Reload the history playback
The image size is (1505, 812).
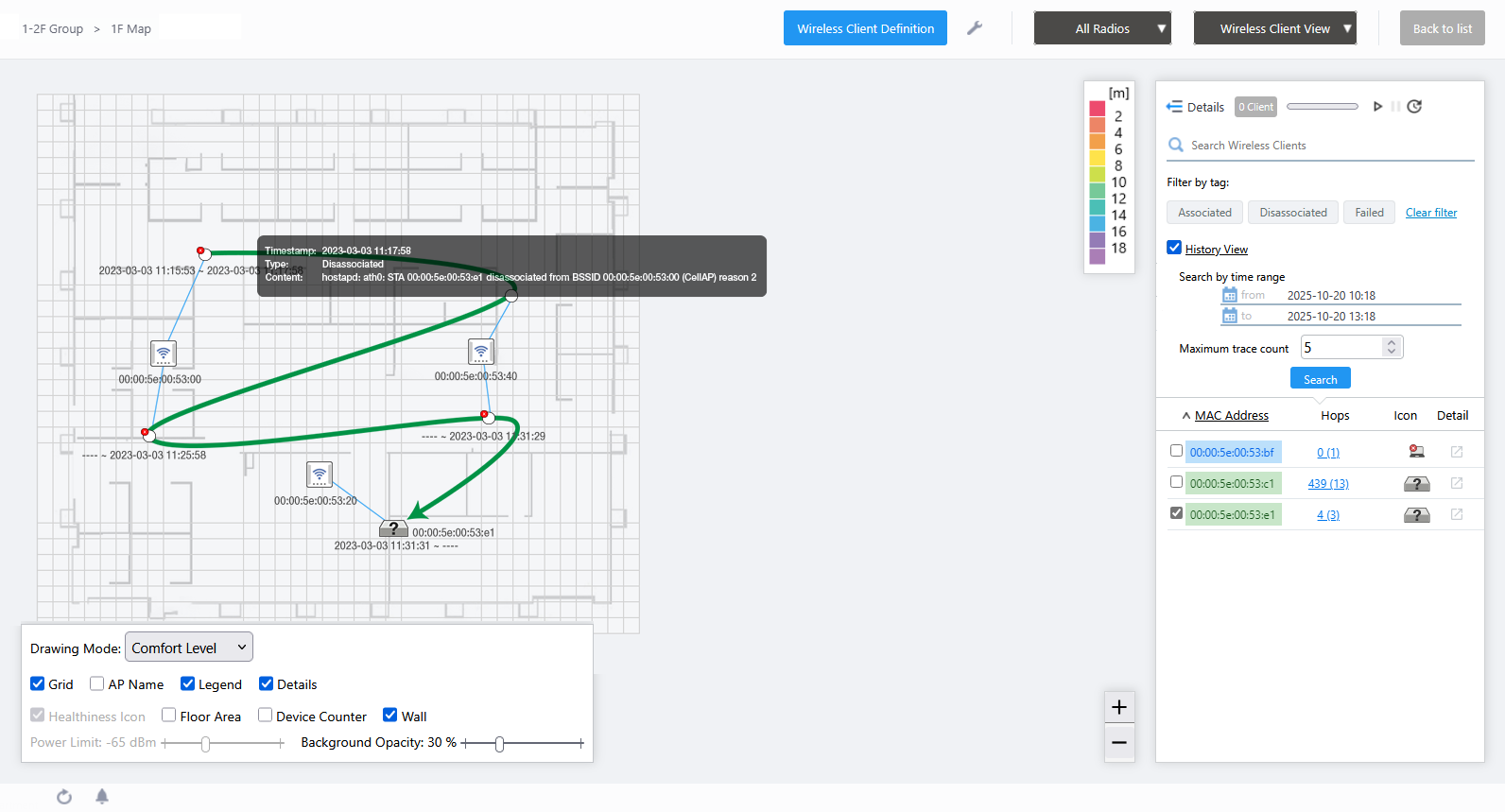click(x=1414, y=107)
